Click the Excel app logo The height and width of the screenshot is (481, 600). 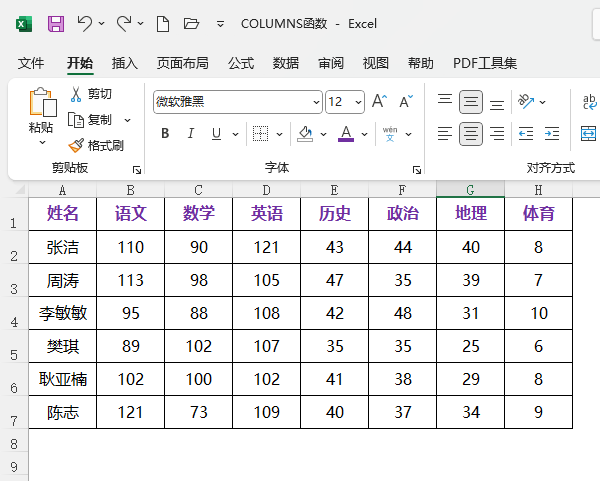tap(24, 24)
